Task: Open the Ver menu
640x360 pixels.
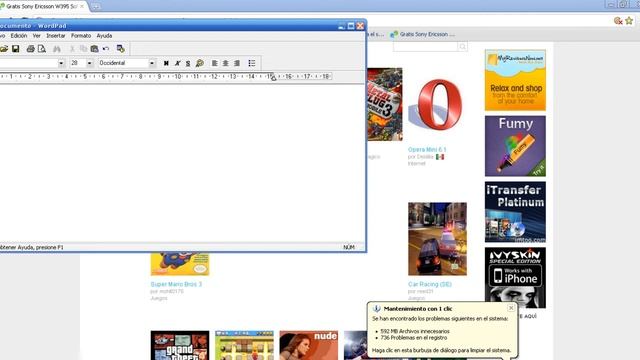Action: (36, 36)
